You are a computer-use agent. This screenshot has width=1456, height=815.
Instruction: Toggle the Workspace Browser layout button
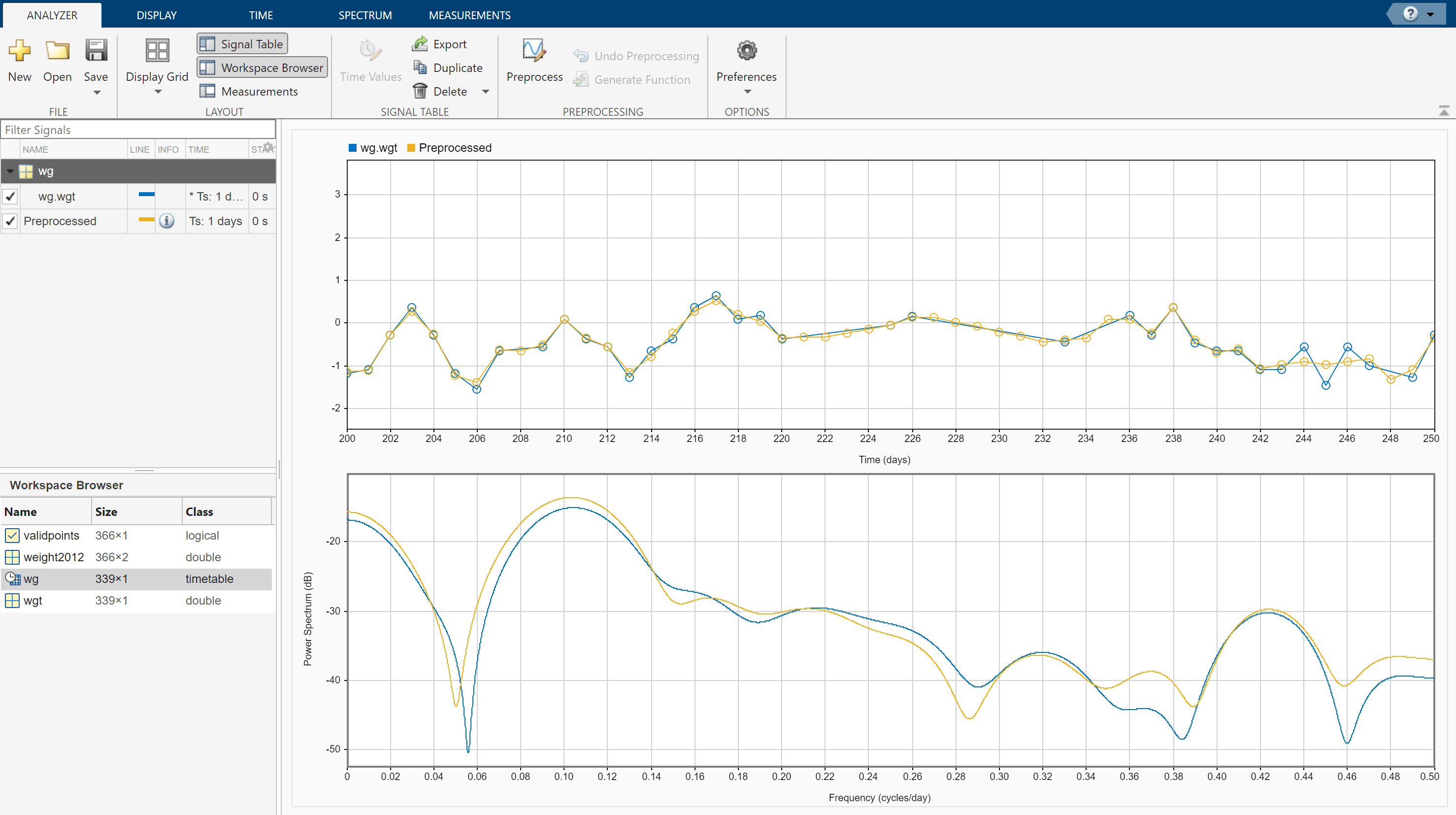coord(262,68)
